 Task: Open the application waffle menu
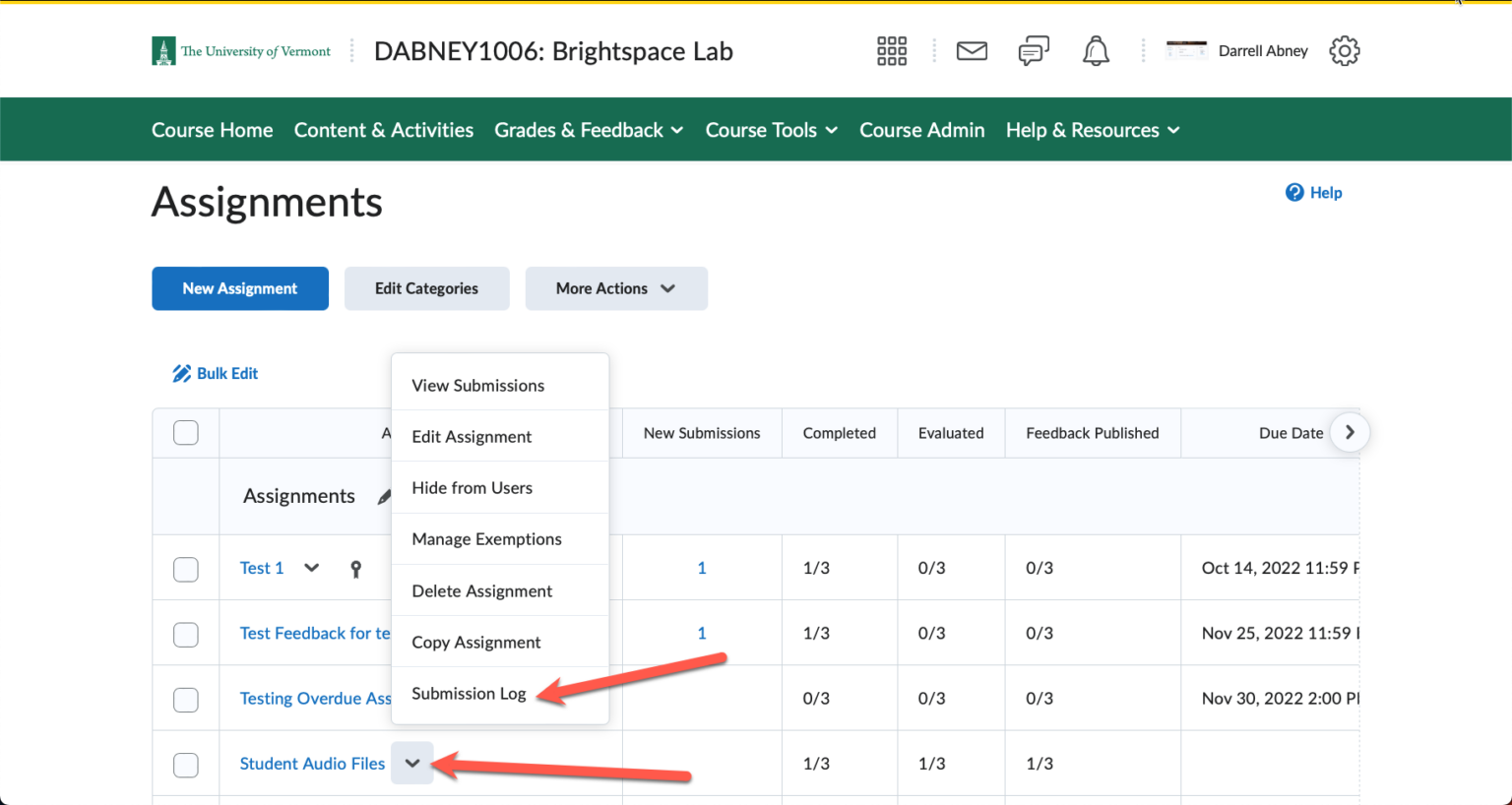pos(891,50)
